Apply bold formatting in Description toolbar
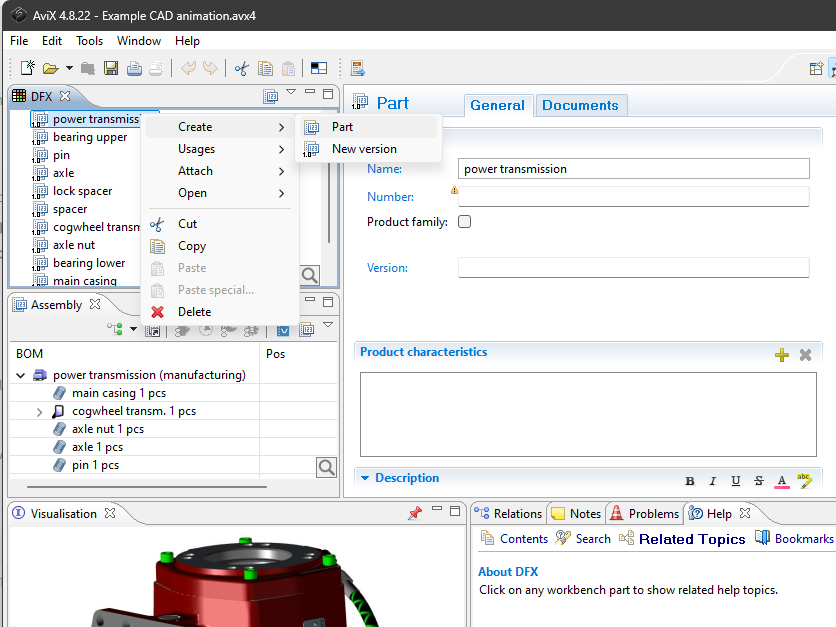 click(x=690, y=481)
